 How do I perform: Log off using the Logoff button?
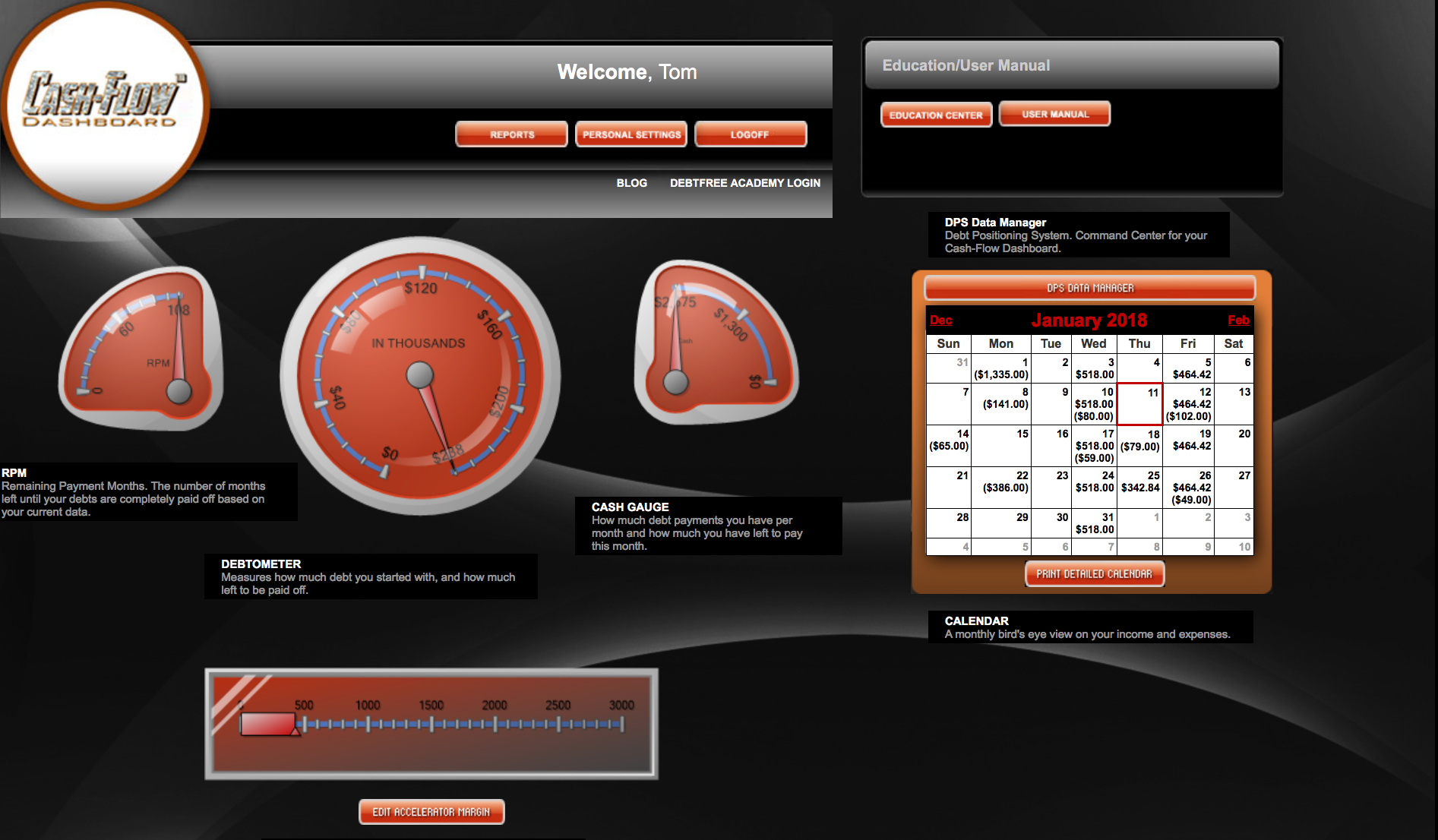750,134
